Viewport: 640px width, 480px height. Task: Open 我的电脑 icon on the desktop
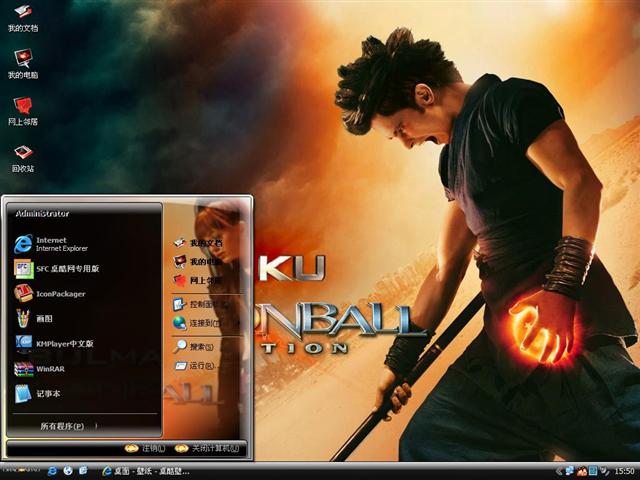point(23,64)
